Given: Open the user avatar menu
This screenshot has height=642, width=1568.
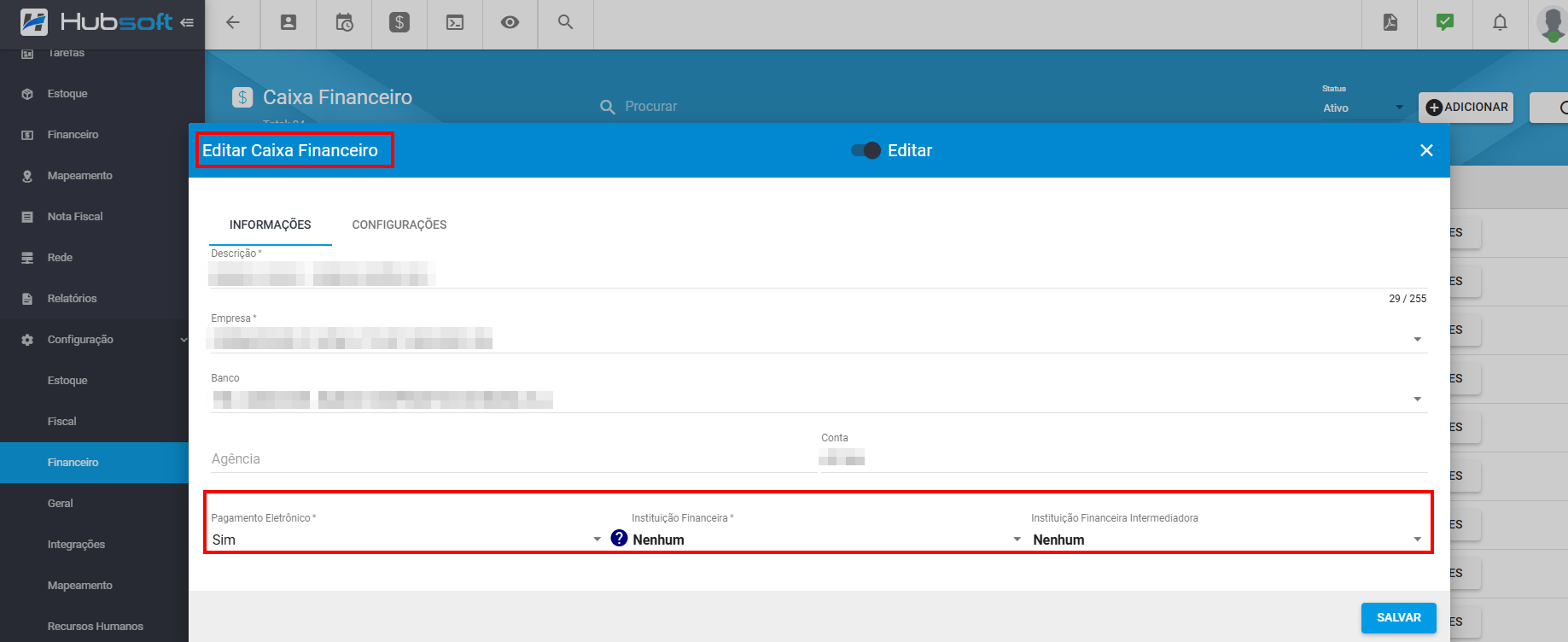Looking at the screenshot, I should 1552,23.
